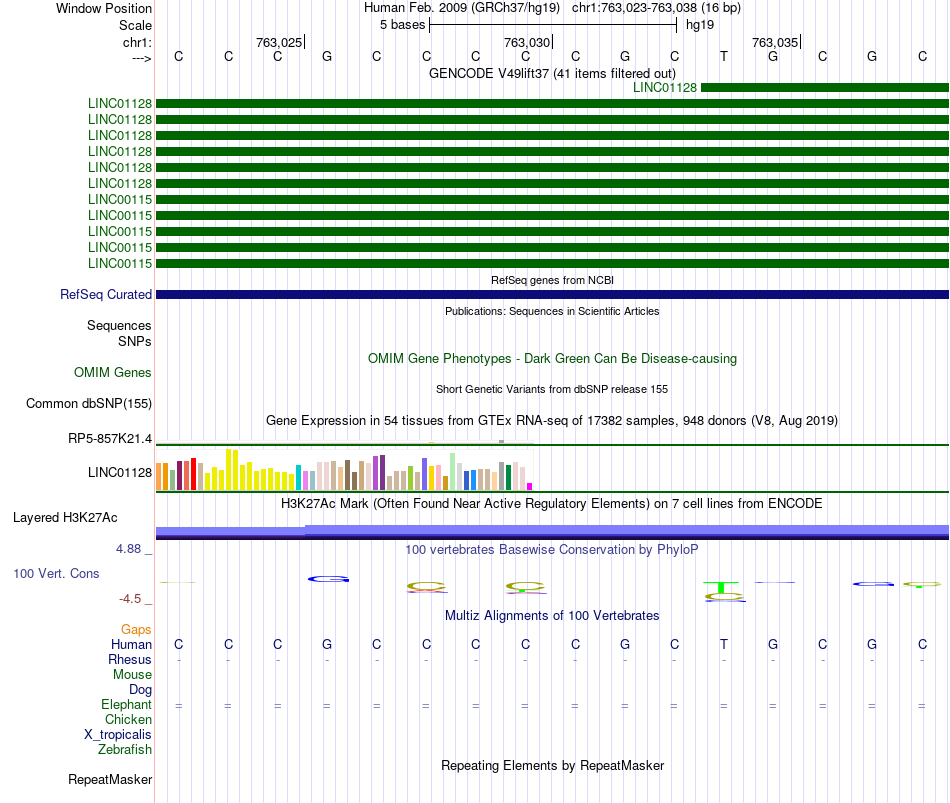Select the Chicken species label
This screenshot has height=803, width=950.
128,719
